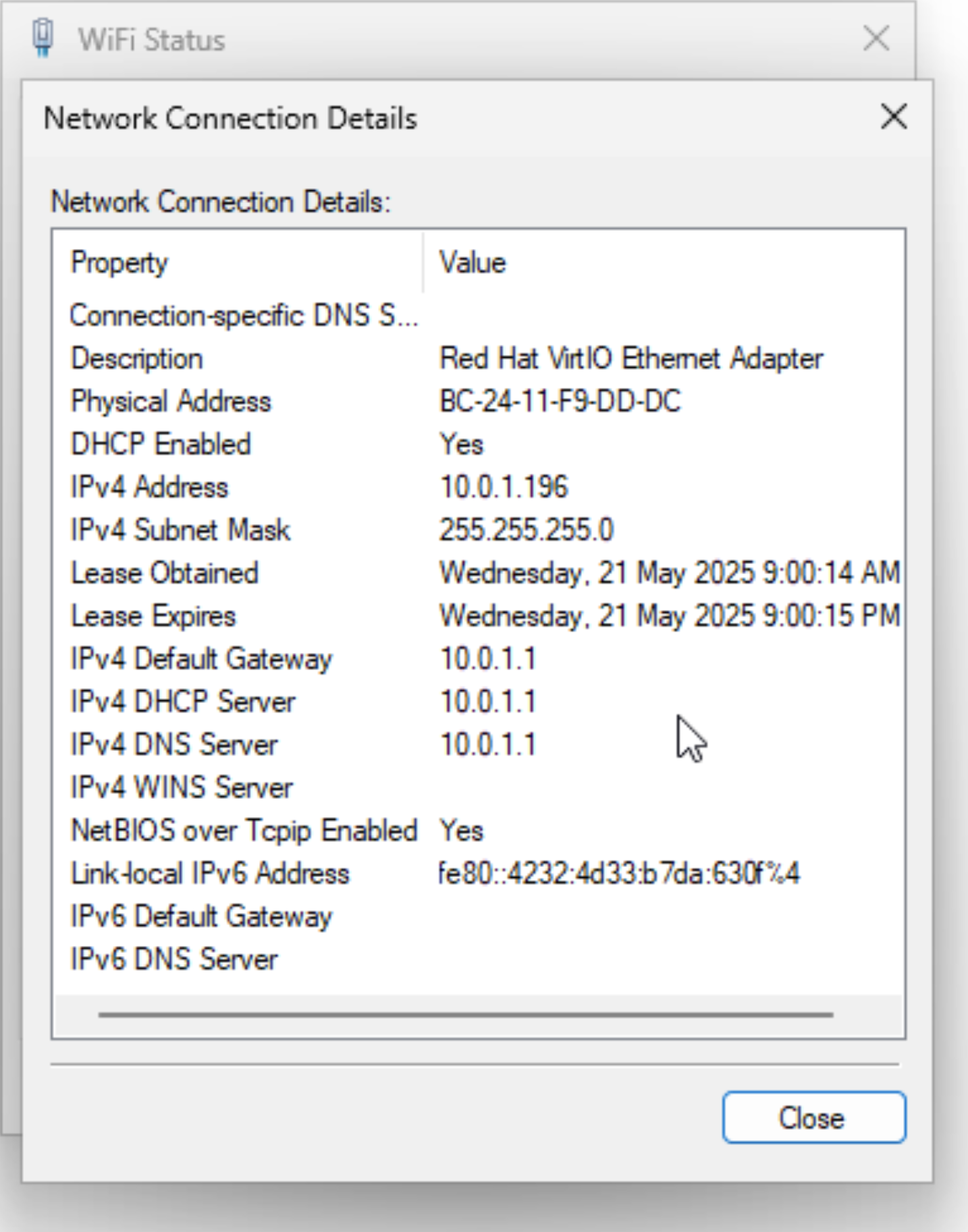Click the 10.0.1.196 address value
This screenshot has width=968, height=1232.
pyautogui.click(x=504, y=487)
